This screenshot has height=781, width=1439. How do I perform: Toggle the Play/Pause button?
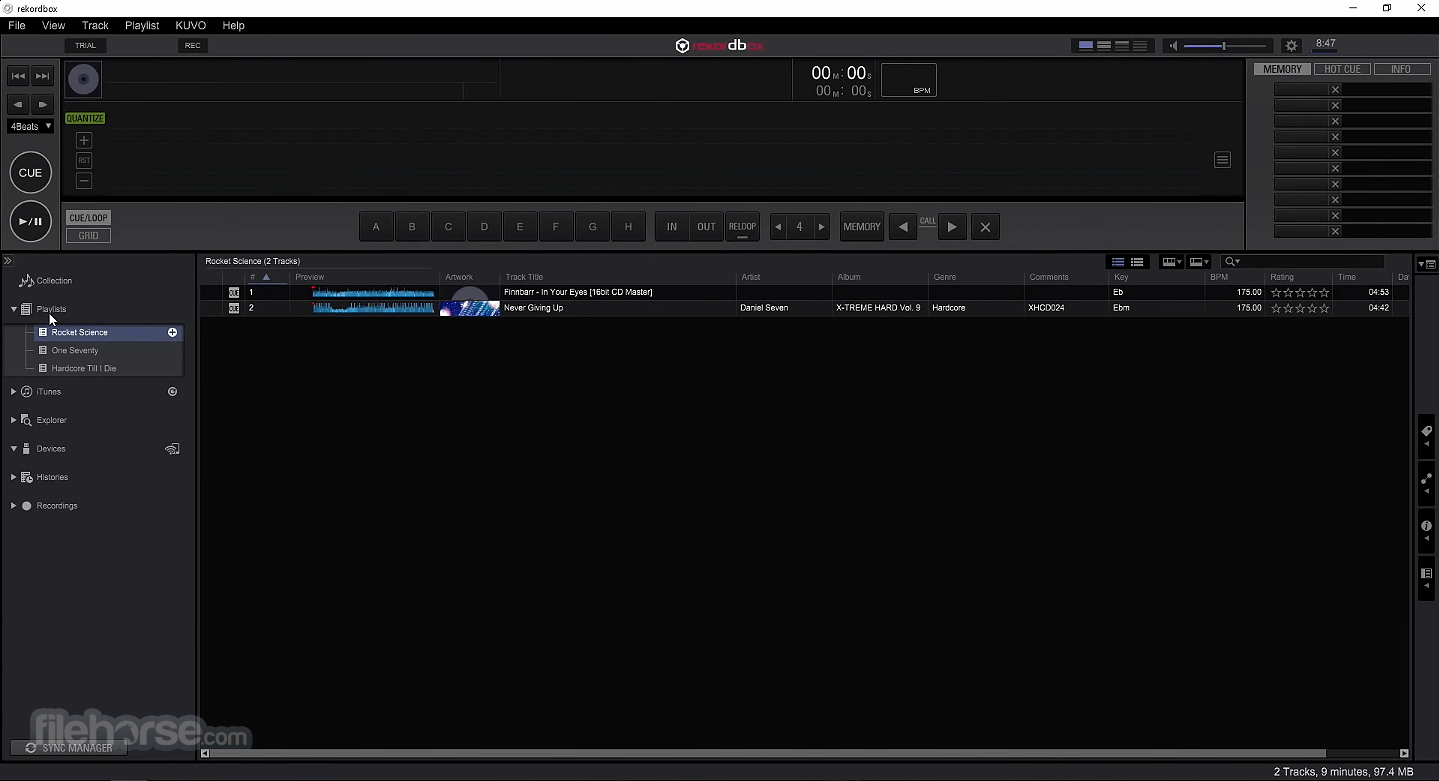pyautogui.click(x=31, y=221)
